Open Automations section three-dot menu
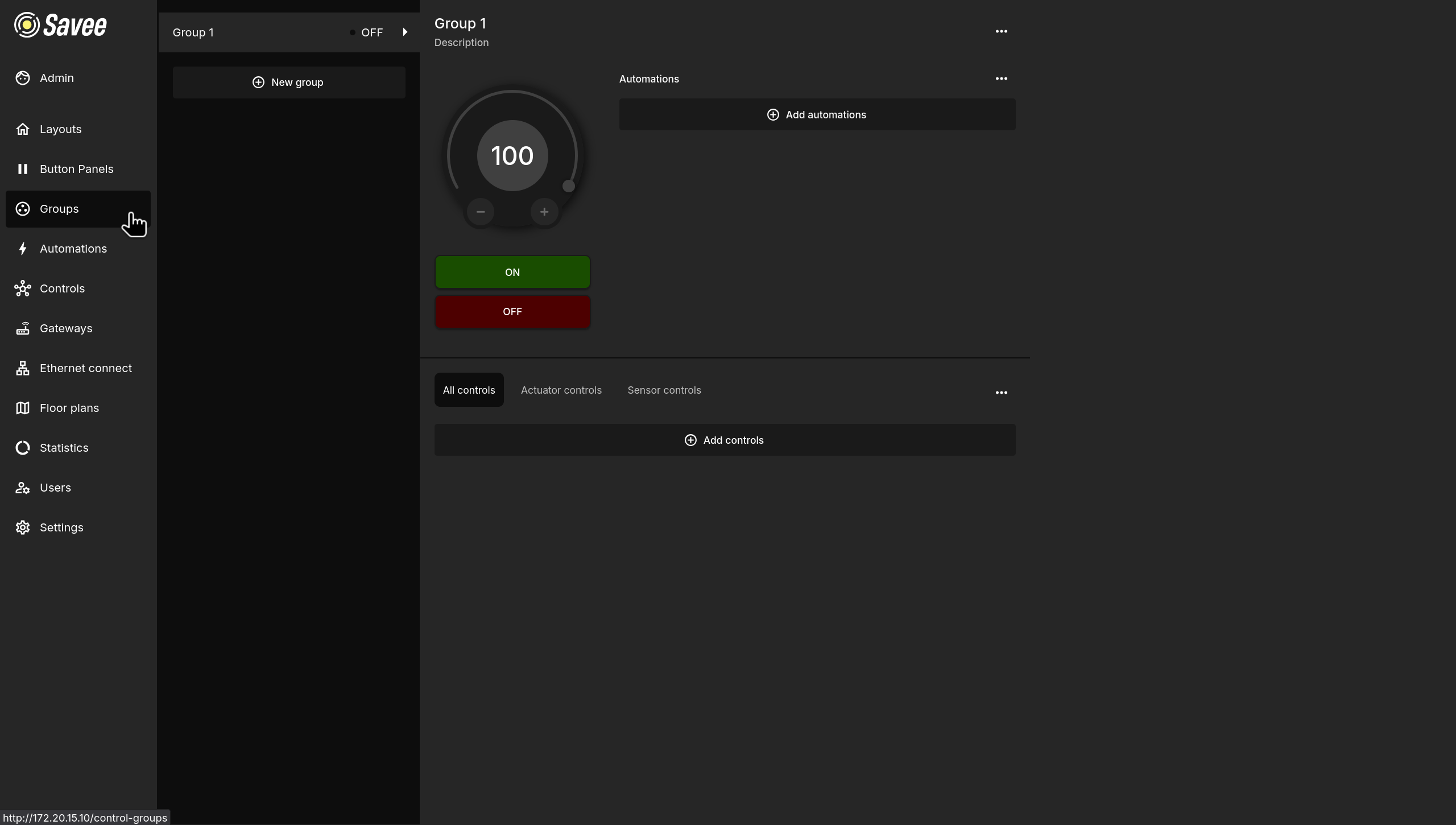 tap(1001, 79)
